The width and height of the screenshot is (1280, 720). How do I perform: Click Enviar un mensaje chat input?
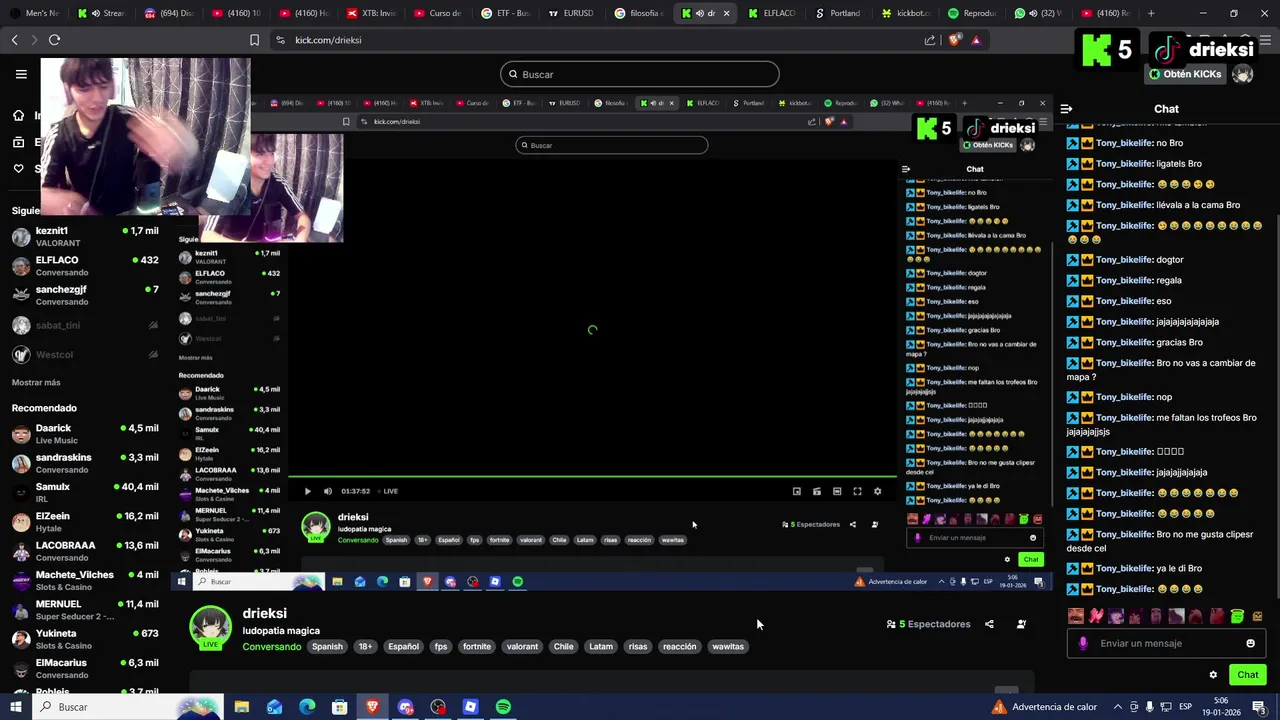click(1165, 643)
